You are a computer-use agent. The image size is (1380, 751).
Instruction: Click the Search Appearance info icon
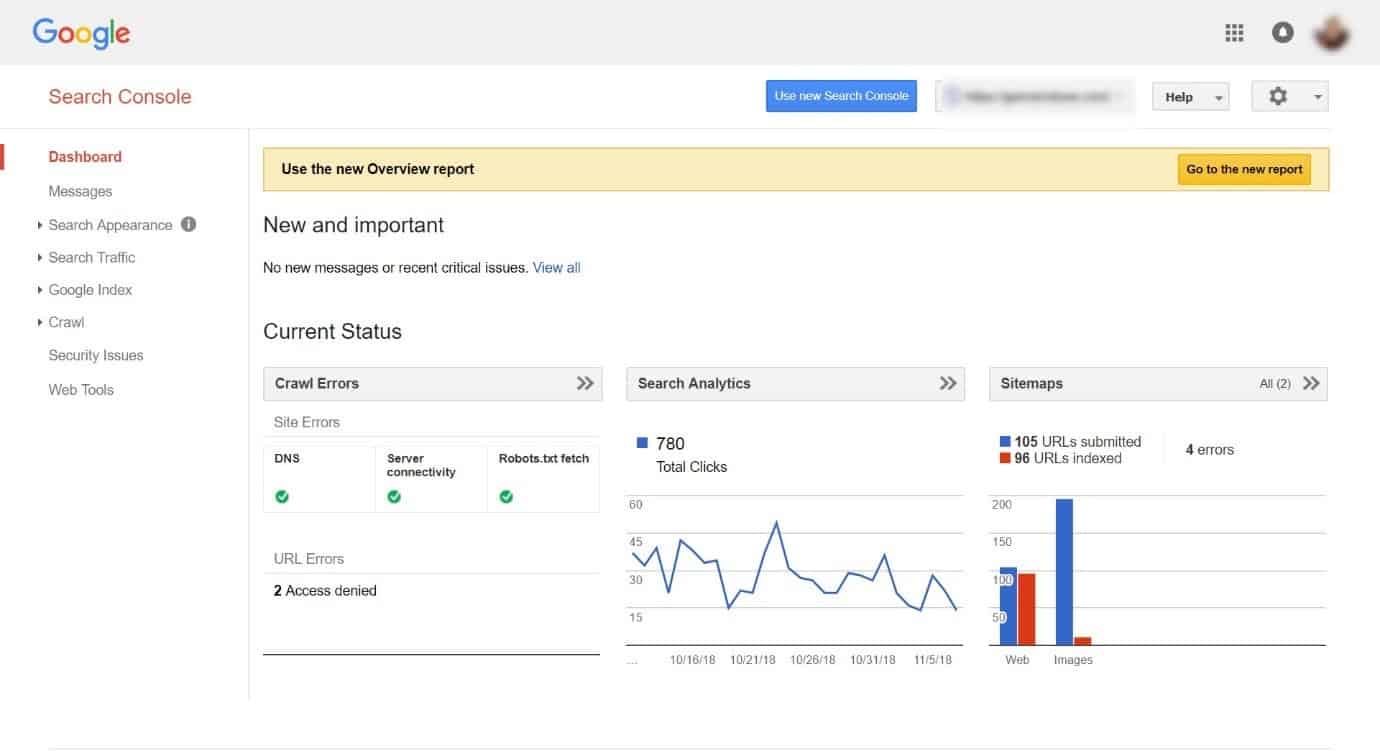click(188, 224)
